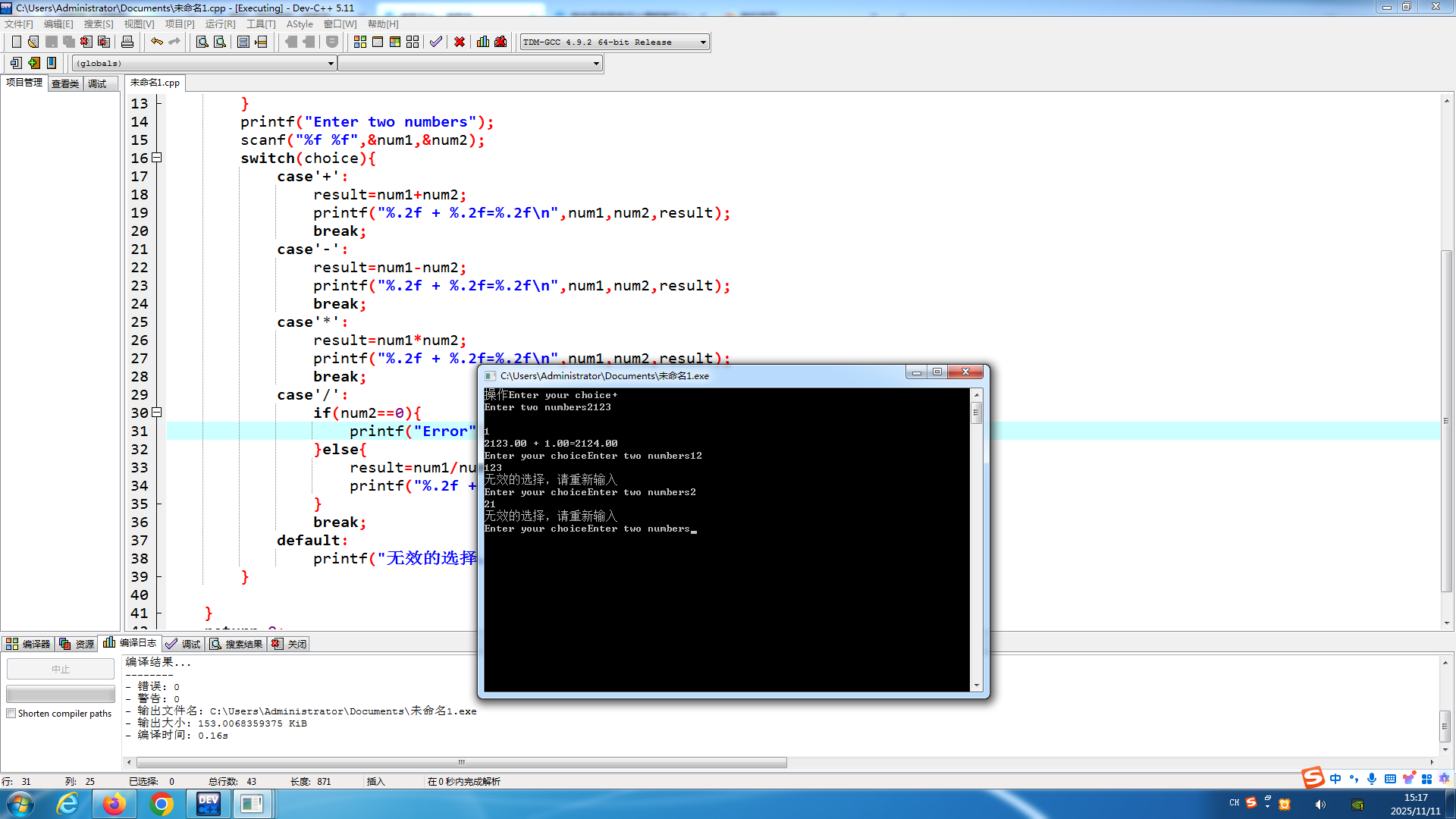
Task: Click the 中止 abort button
Action: 61,669
